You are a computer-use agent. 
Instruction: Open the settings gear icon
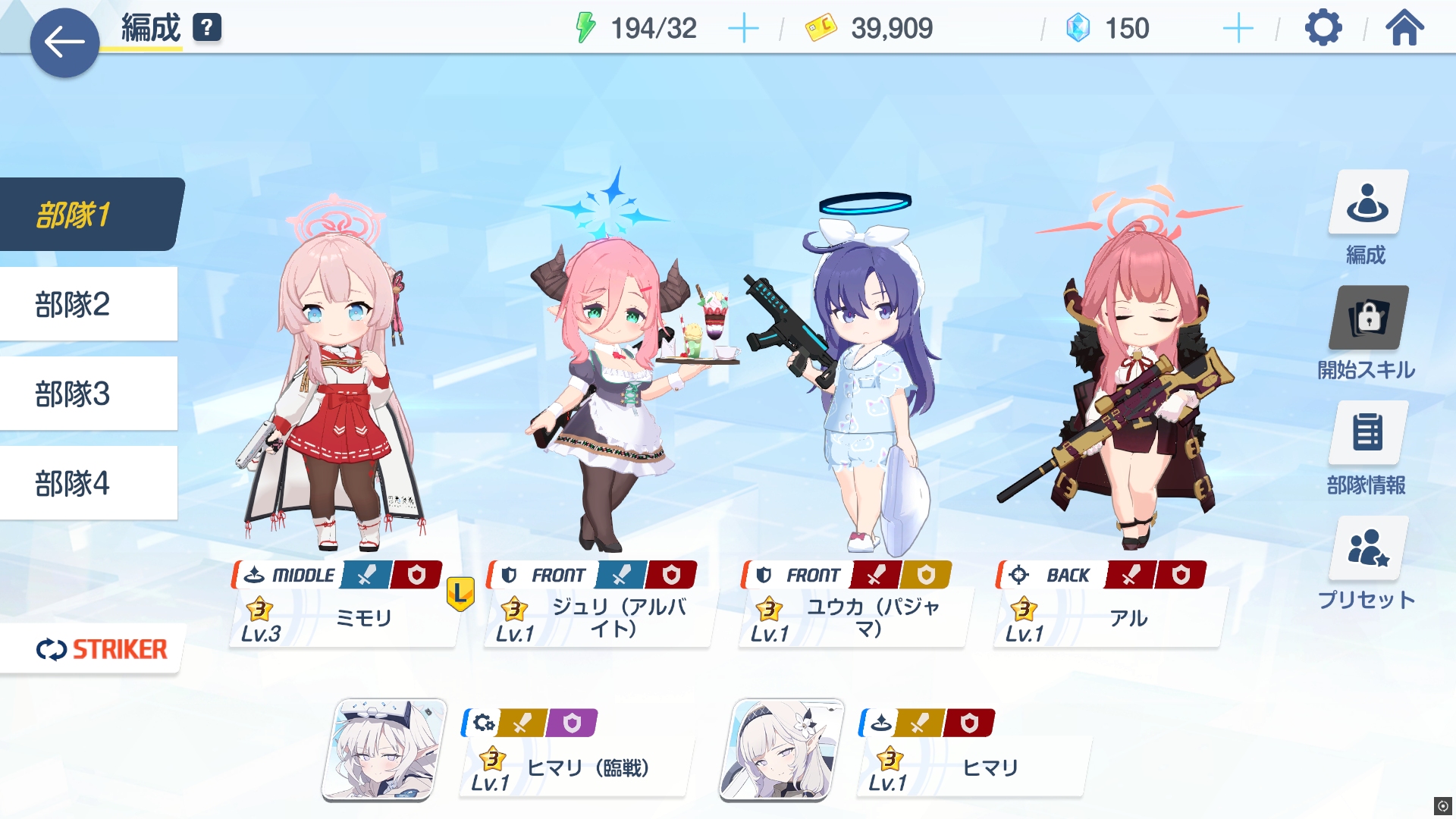tap(1323, 29)
